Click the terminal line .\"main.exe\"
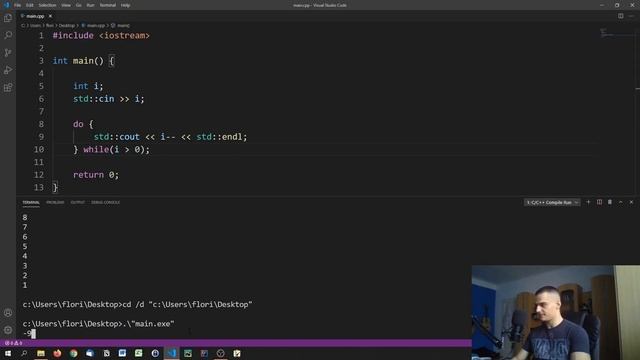Viewport: 640px width, 360px height. [x=98, y=324]
